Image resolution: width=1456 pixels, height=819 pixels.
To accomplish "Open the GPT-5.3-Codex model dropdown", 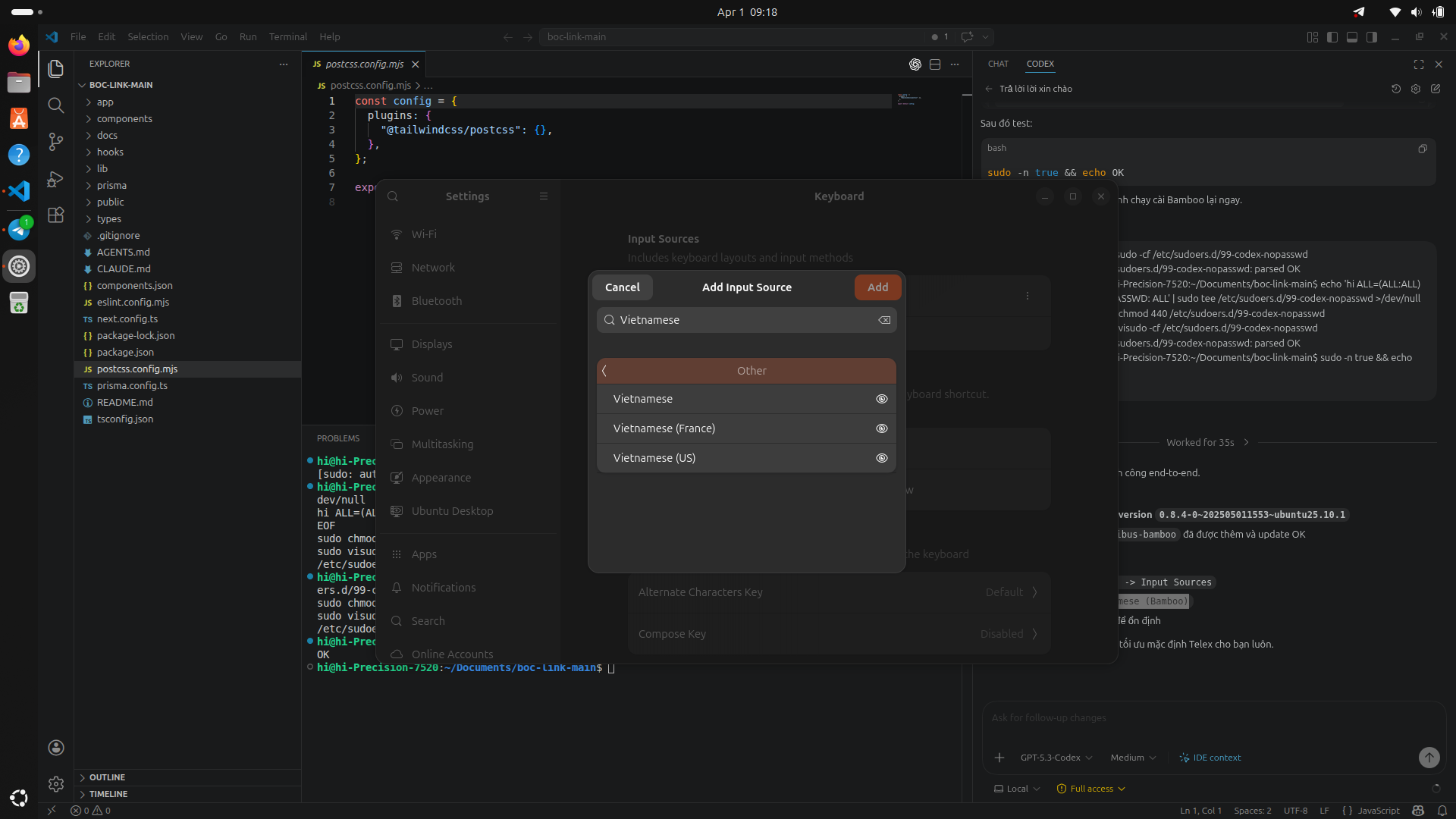I will pyautogui.click(x=1056, y=758).
